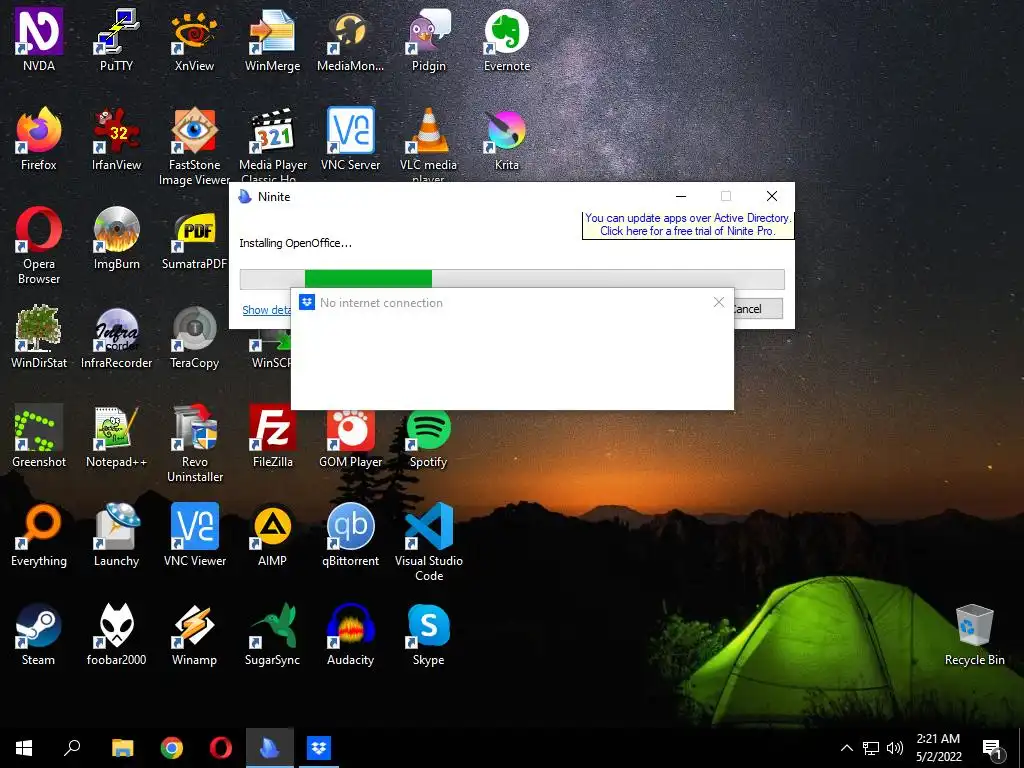Open foobar2000 desktop shortcut
Viewport: 1024px width, 768px height.
click(x=116, y=633)
